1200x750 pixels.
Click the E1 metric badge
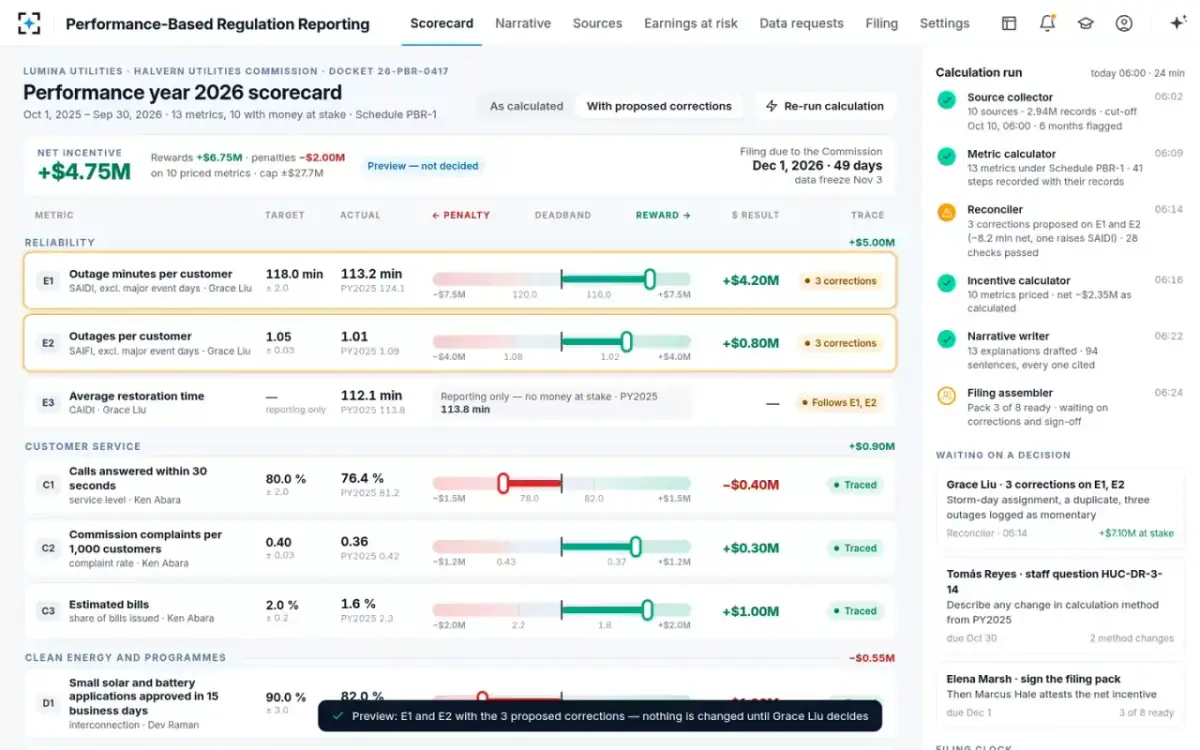click(48, 281)
